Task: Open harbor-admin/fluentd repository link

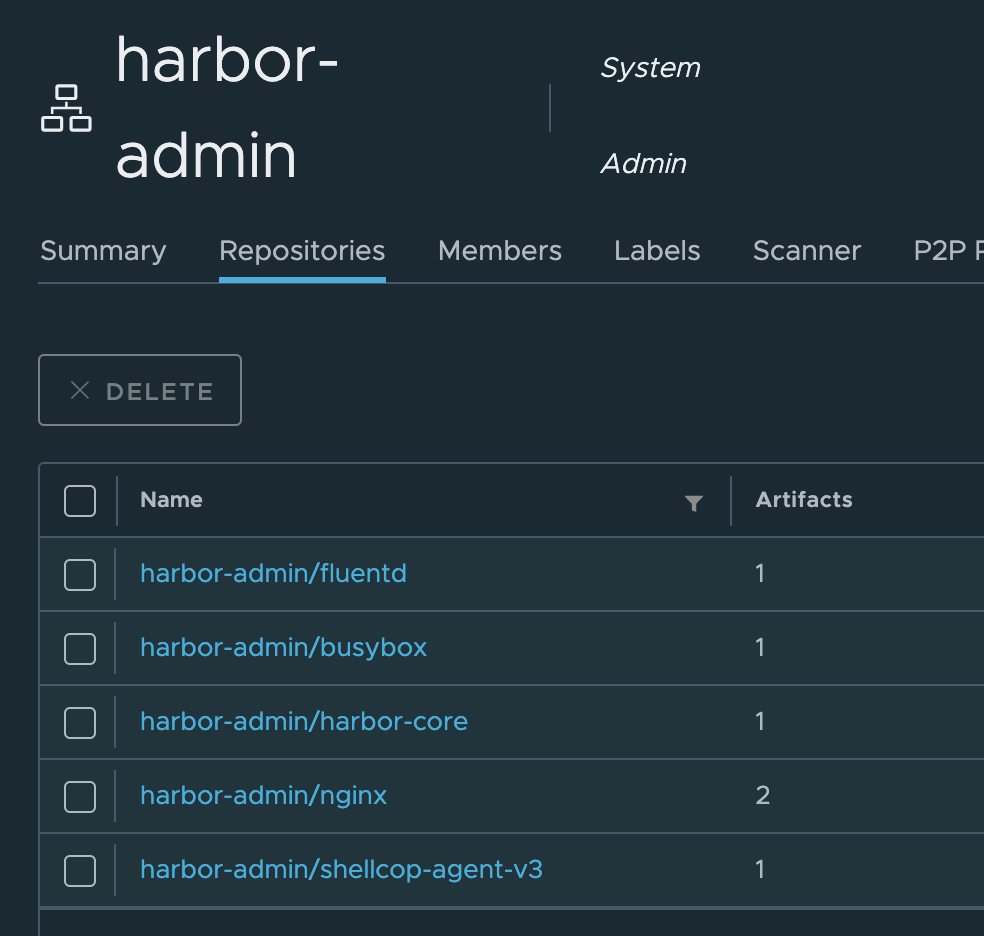Action: click(273, 573)
